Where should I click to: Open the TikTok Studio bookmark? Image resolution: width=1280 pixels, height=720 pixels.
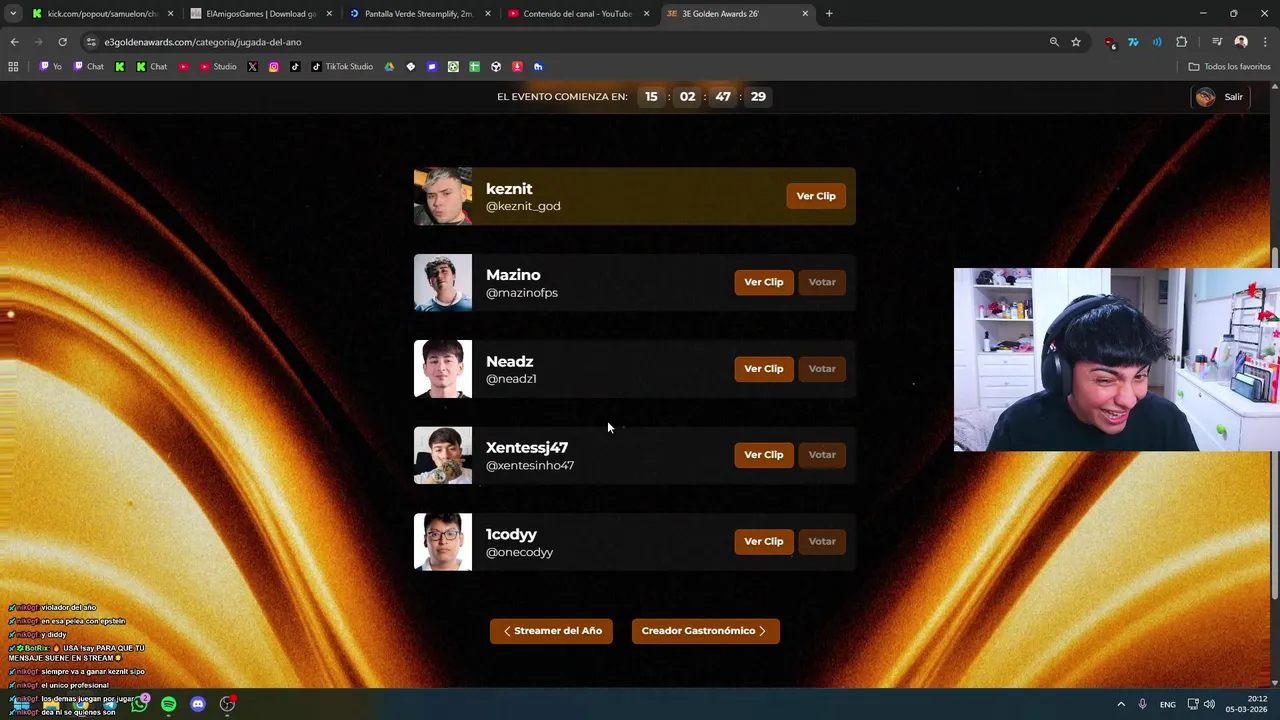pyautogui.click(x=342, y=67)
